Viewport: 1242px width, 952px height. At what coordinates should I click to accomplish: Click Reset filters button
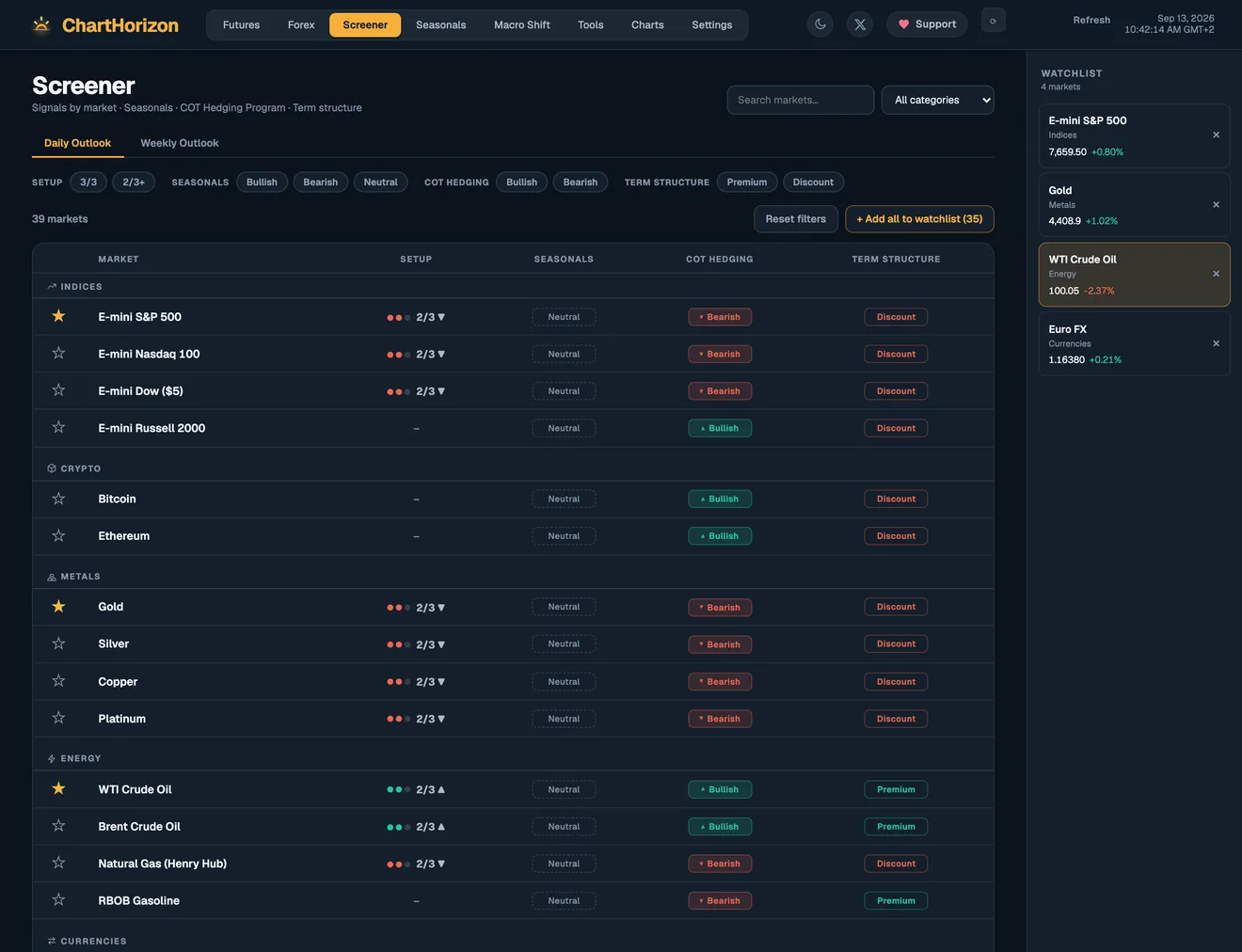[795, 219]
